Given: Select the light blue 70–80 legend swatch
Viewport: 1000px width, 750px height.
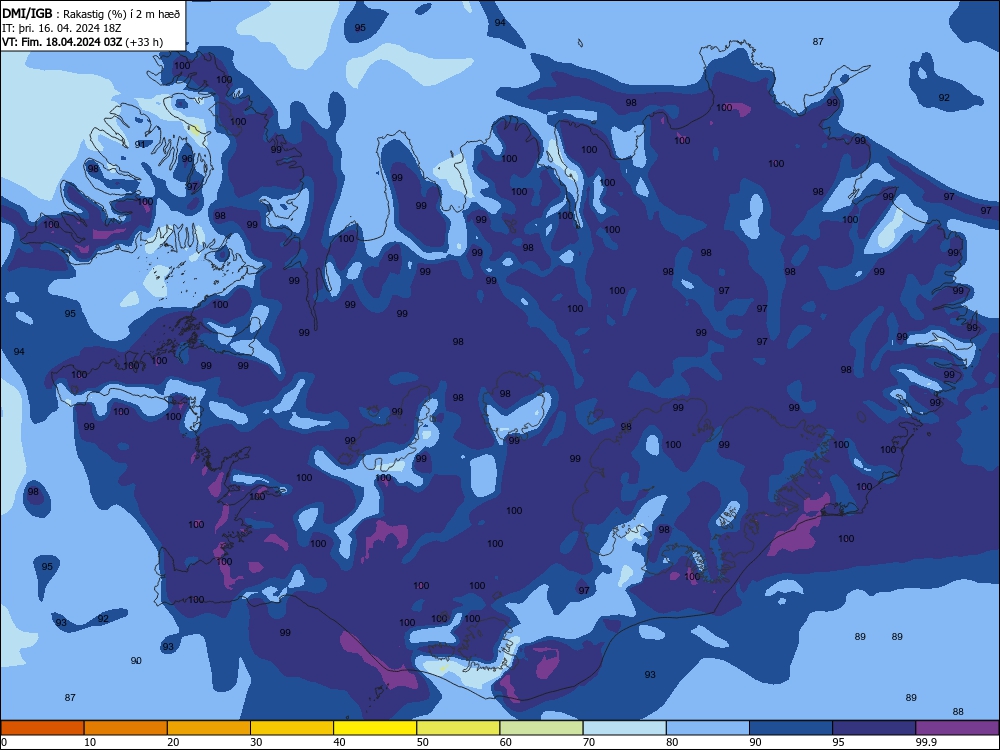Looking at the screenshot, I should pos(625,728).
